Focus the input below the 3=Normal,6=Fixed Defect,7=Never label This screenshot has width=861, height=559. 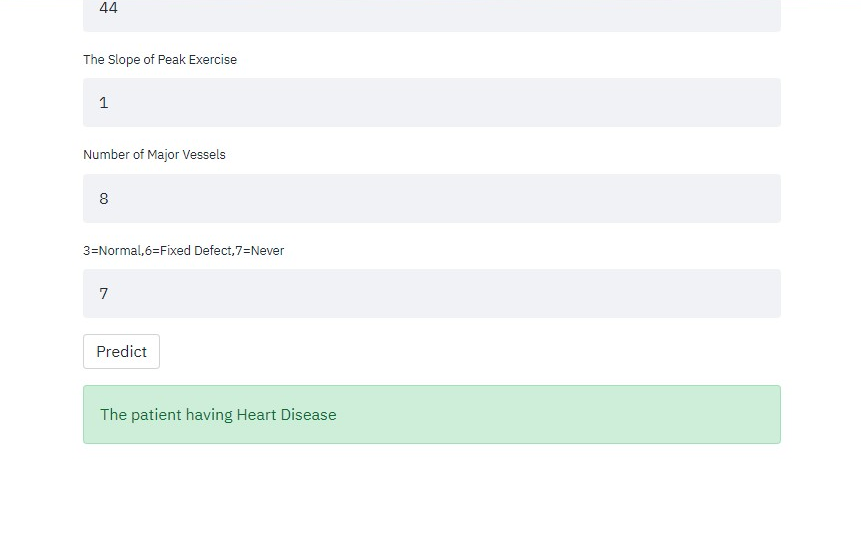click(x=431, y=293)
